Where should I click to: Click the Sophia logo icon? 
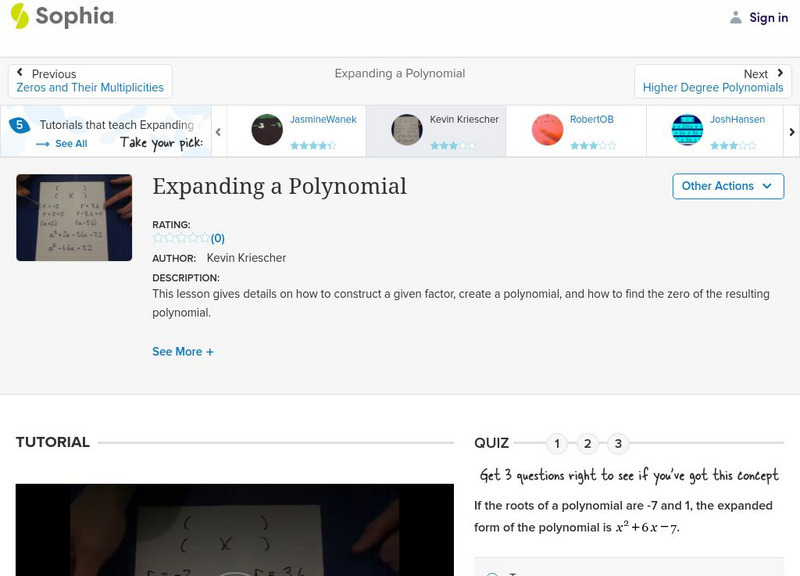[x=18, y=17]
